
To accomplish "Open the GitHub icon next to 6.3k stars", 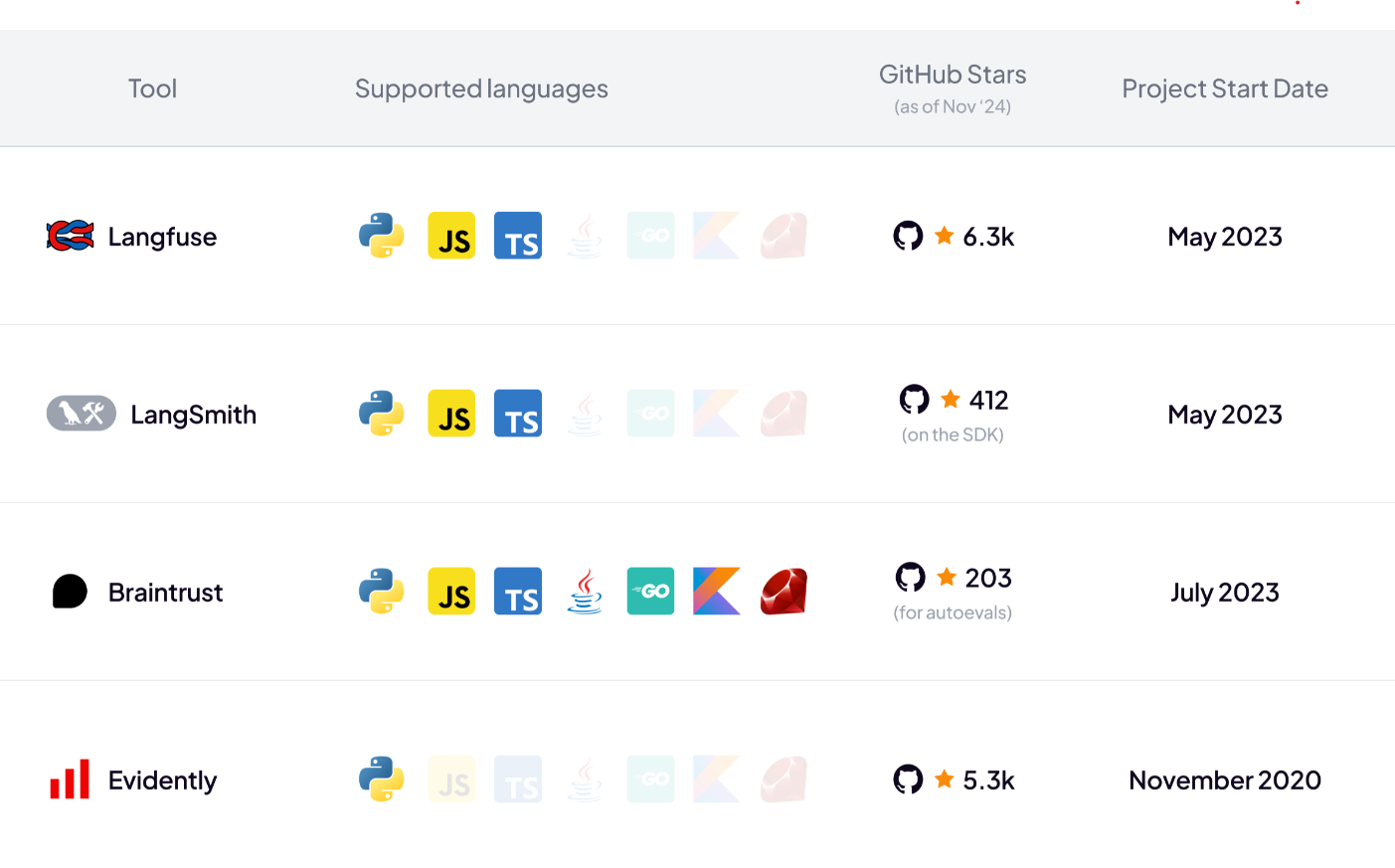I will (908, 236).
